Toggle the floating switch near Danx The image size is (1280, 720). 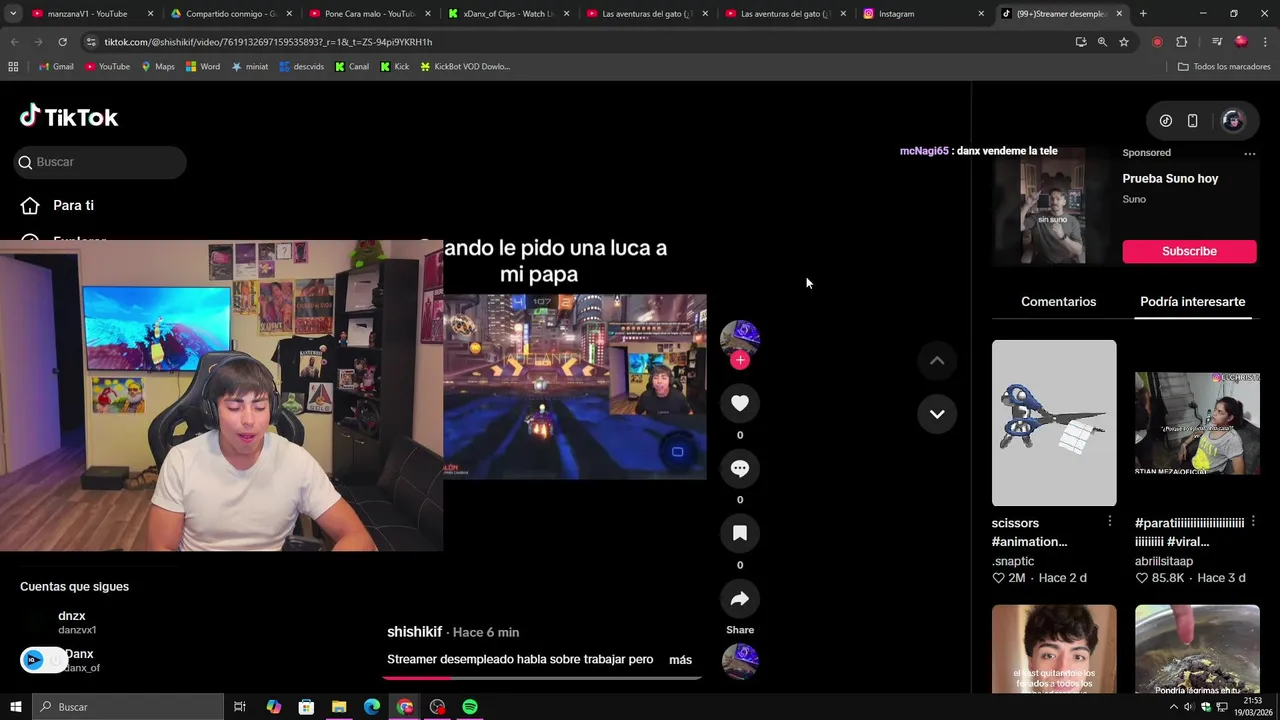click(43, 660)
